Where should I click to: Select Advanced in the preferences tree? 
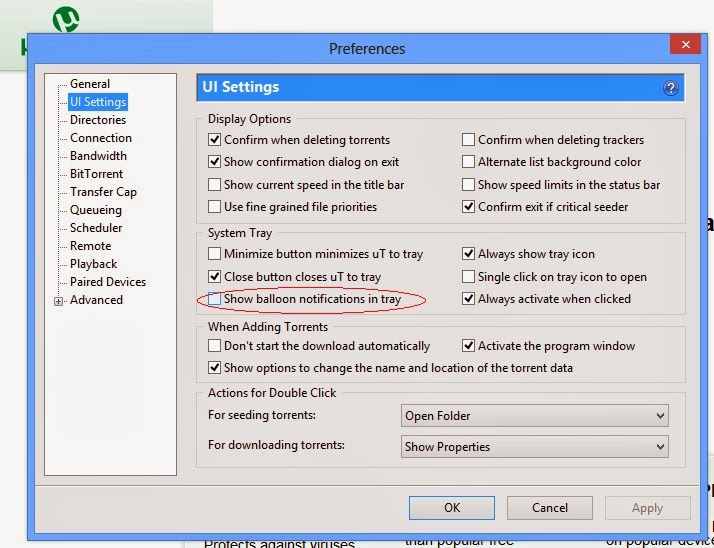click(x=96, y=300)
